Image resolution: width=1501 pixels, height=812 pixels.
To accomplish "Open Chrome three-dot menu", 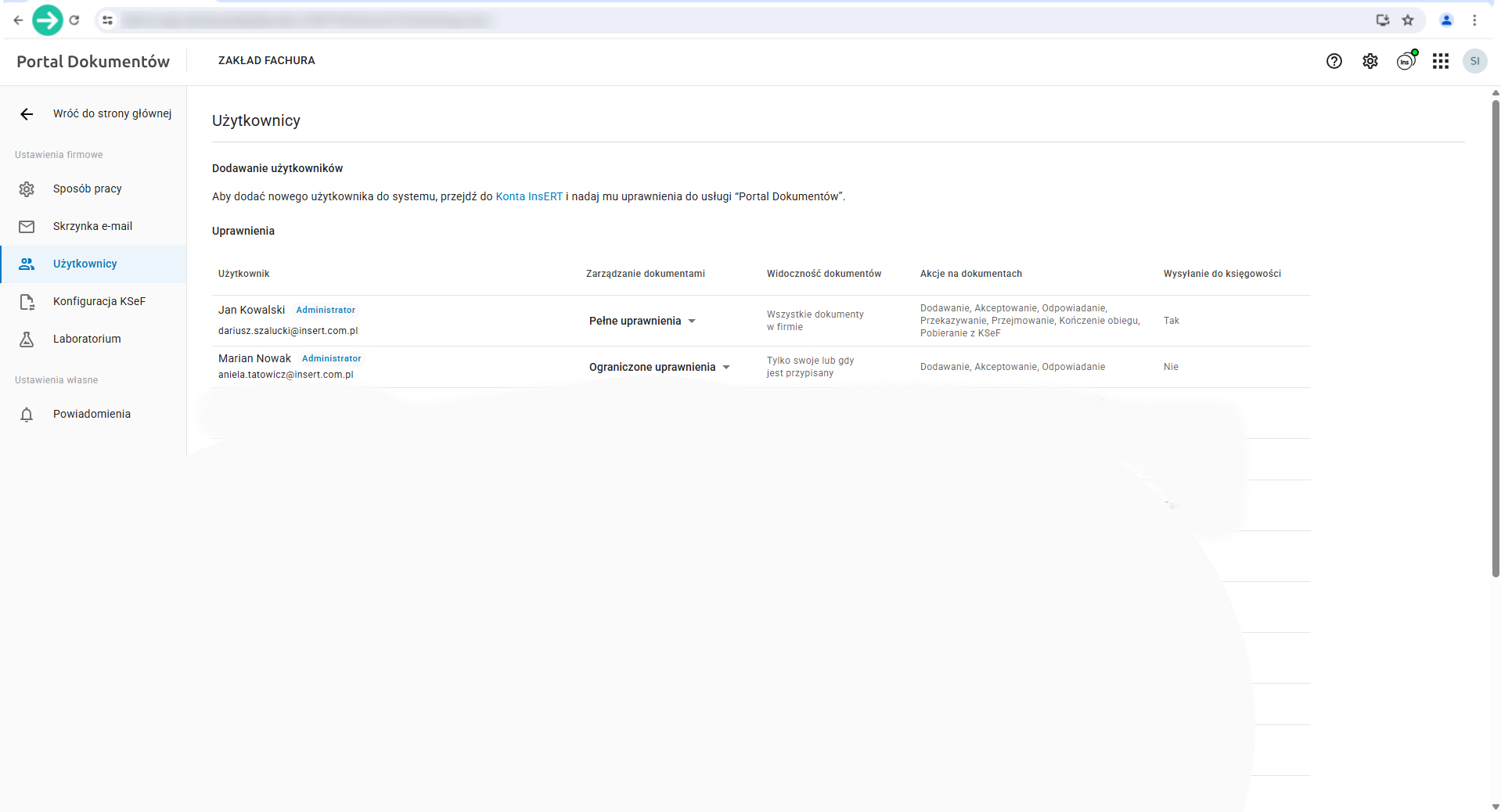I will click(x=1474, y=20).
